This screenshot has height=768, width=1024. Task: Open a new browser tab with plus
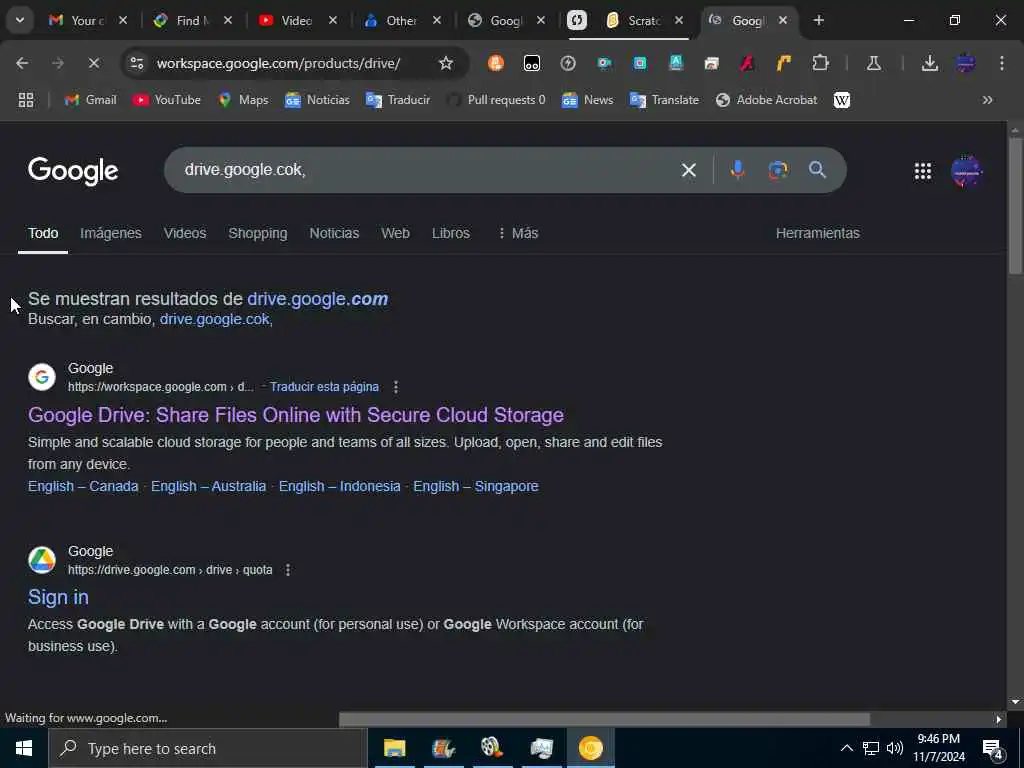[818, 20]
